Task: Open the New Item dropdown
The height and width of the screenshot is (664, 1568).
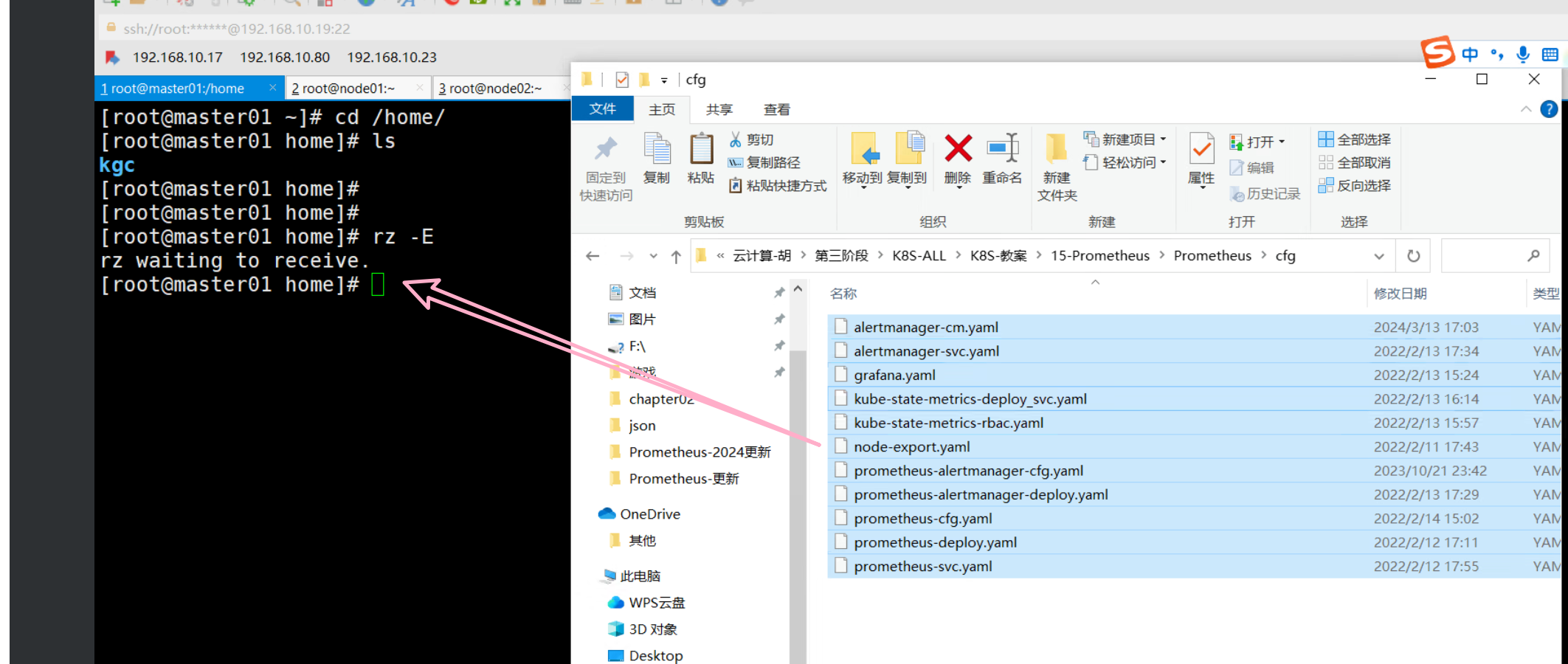Action: [1124, 139]
